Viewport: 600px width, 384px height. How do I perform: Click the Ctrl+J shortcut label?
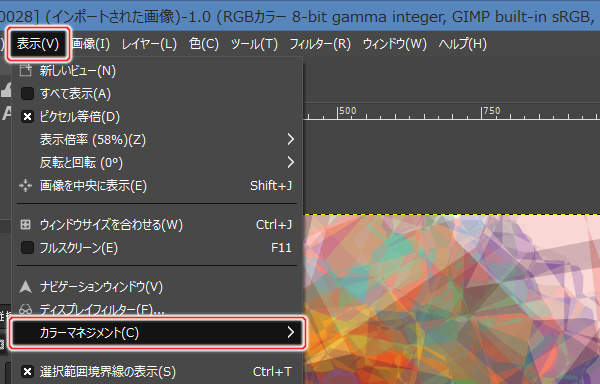point(274,225)
